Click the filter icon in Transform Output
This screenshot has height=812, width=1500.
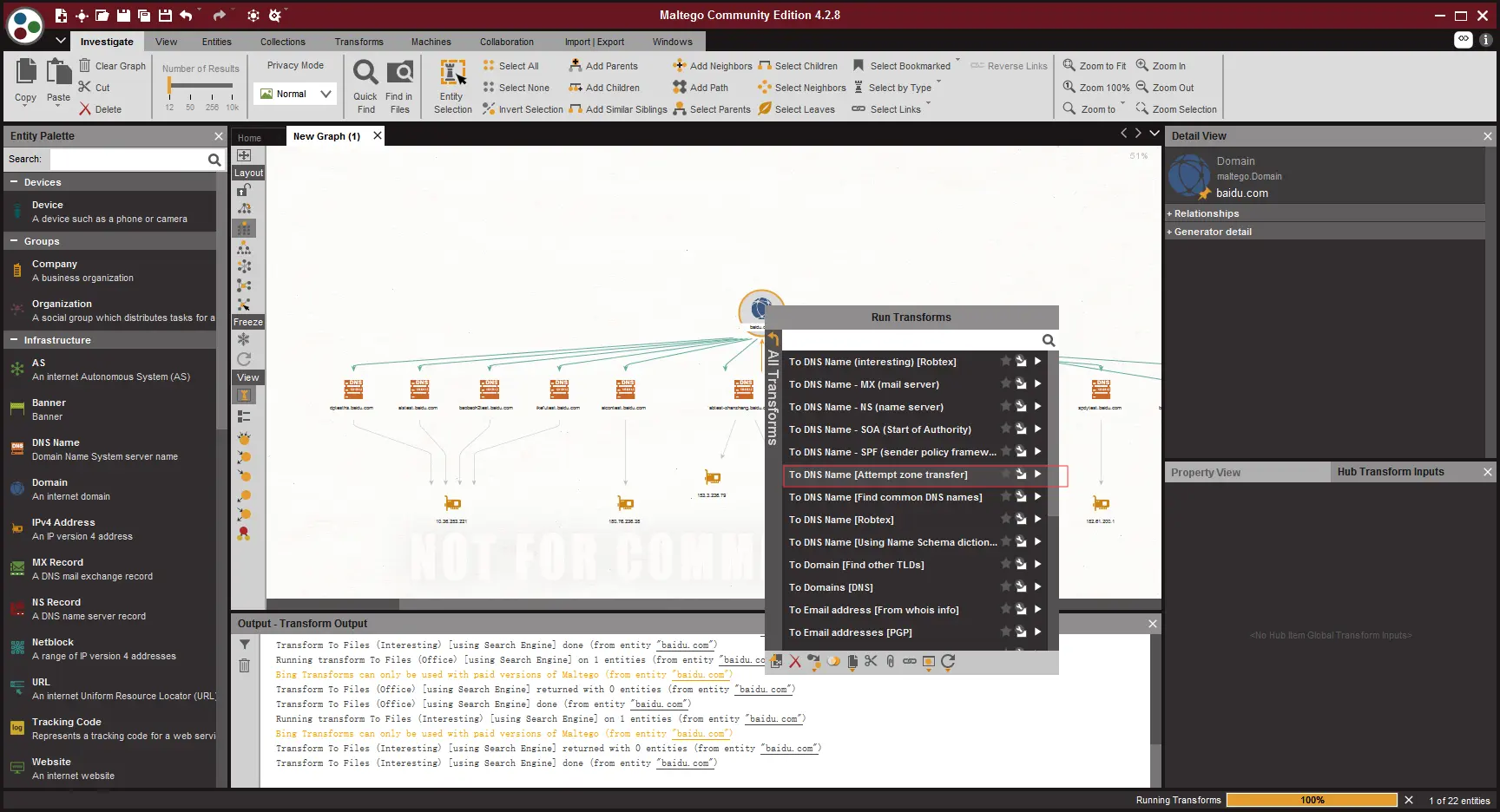pyautogui.click(x=245, y=645)
